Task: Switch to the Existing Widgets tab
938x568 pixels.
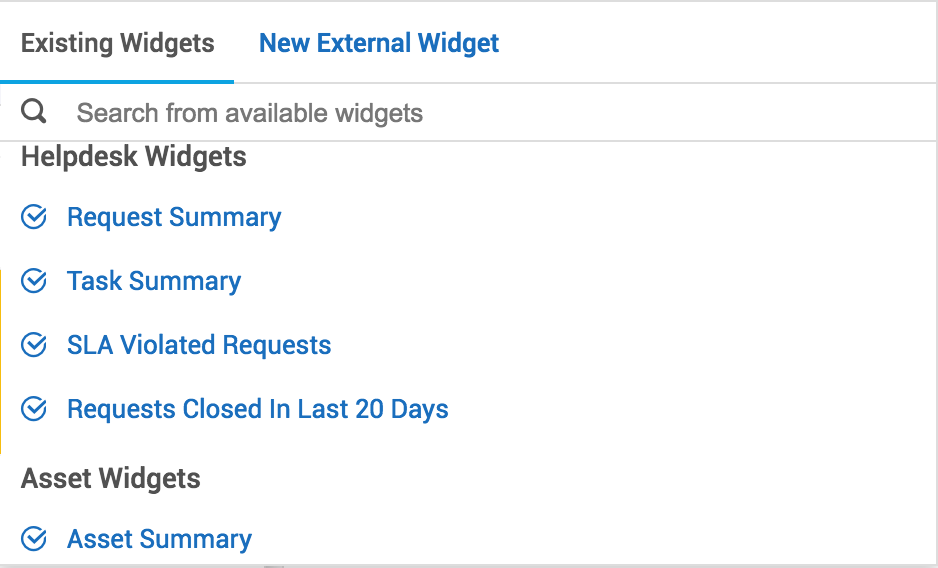Action: [x=118, y=43]
